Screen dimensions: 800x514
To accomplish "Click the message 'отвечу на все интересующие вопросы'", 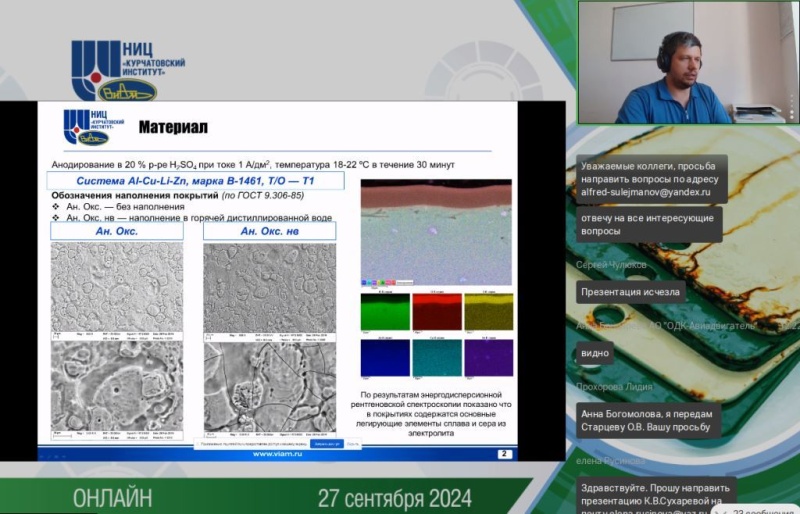I will click(649, 225).
